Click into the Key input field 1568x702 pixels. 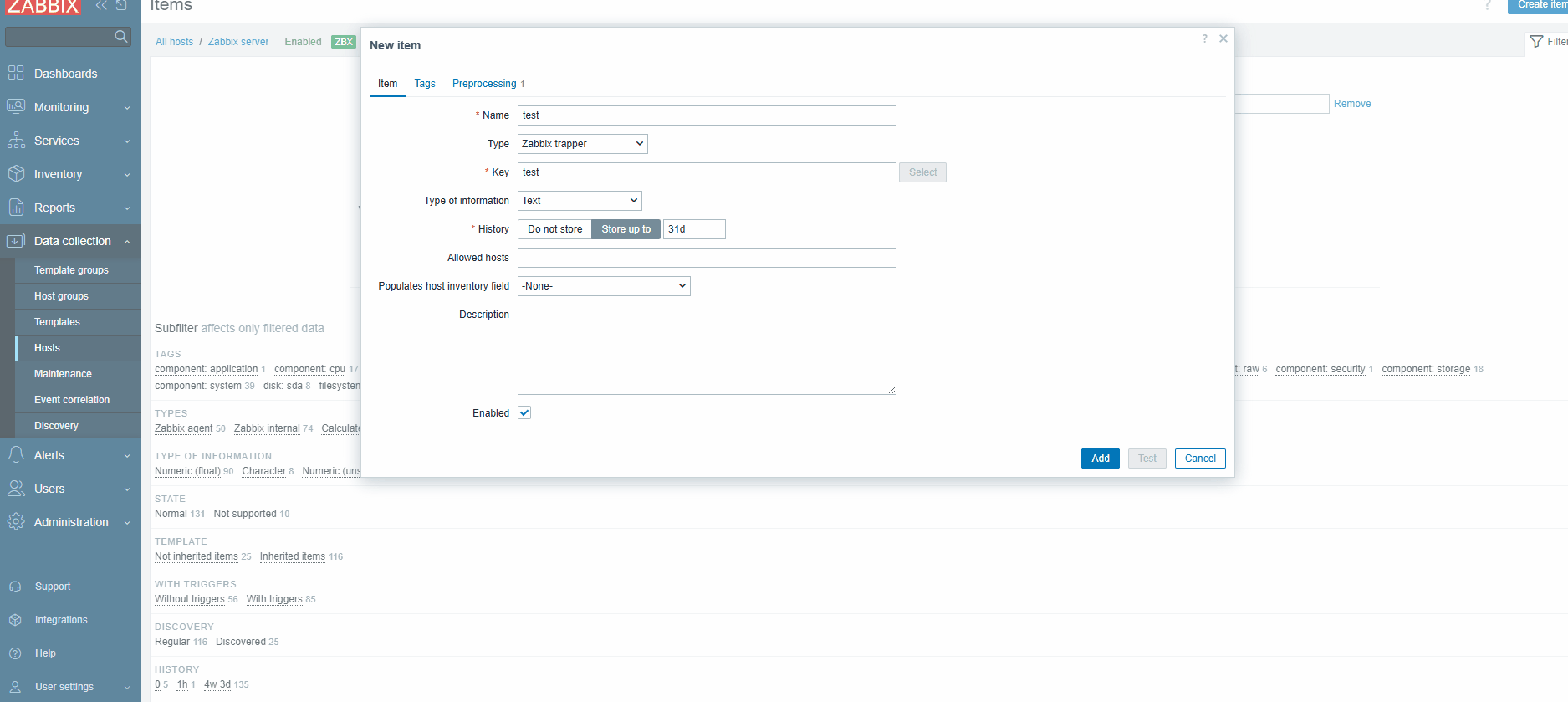point(707,172)
